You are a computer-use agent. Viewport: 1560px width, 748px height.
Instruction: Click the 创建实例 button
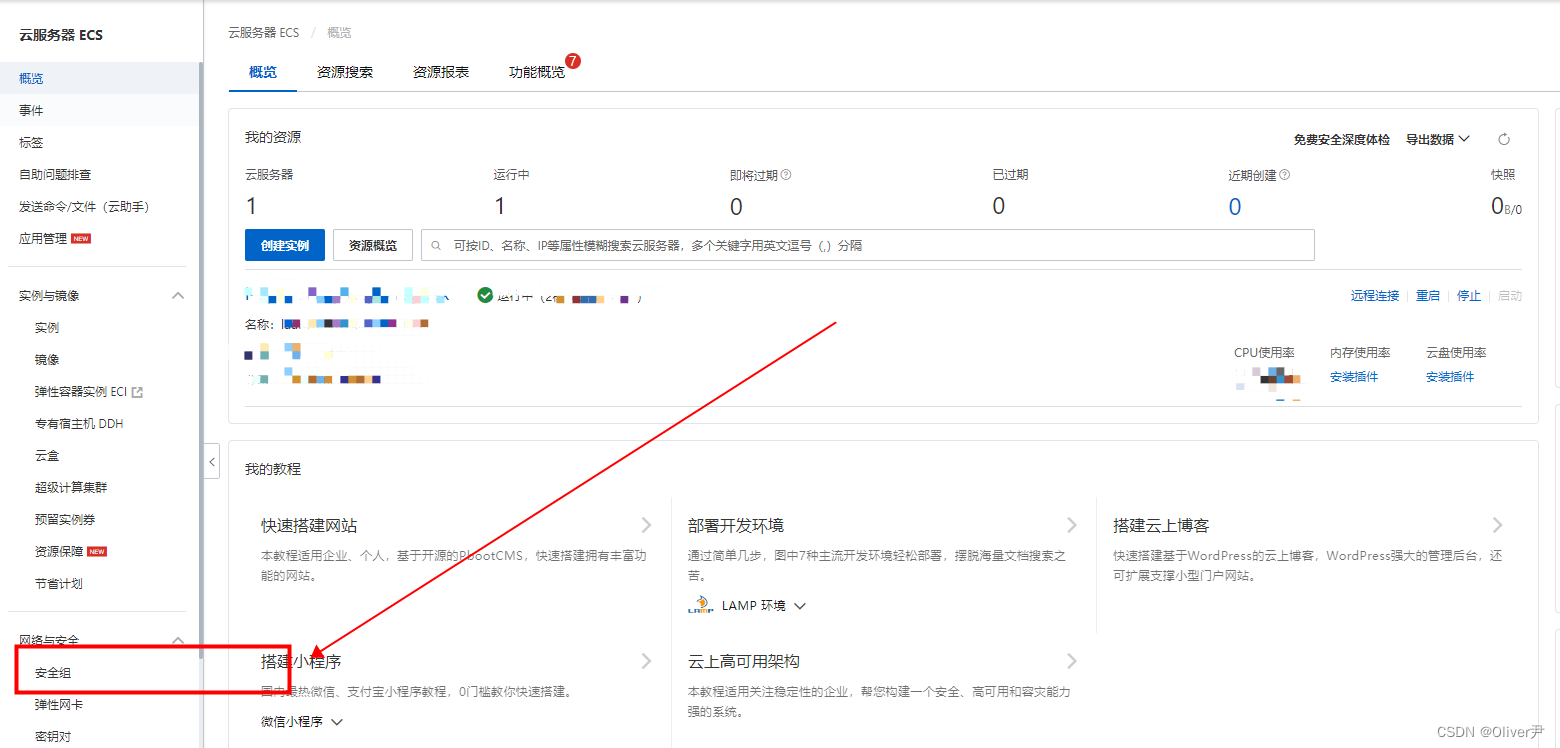(285, 245)
